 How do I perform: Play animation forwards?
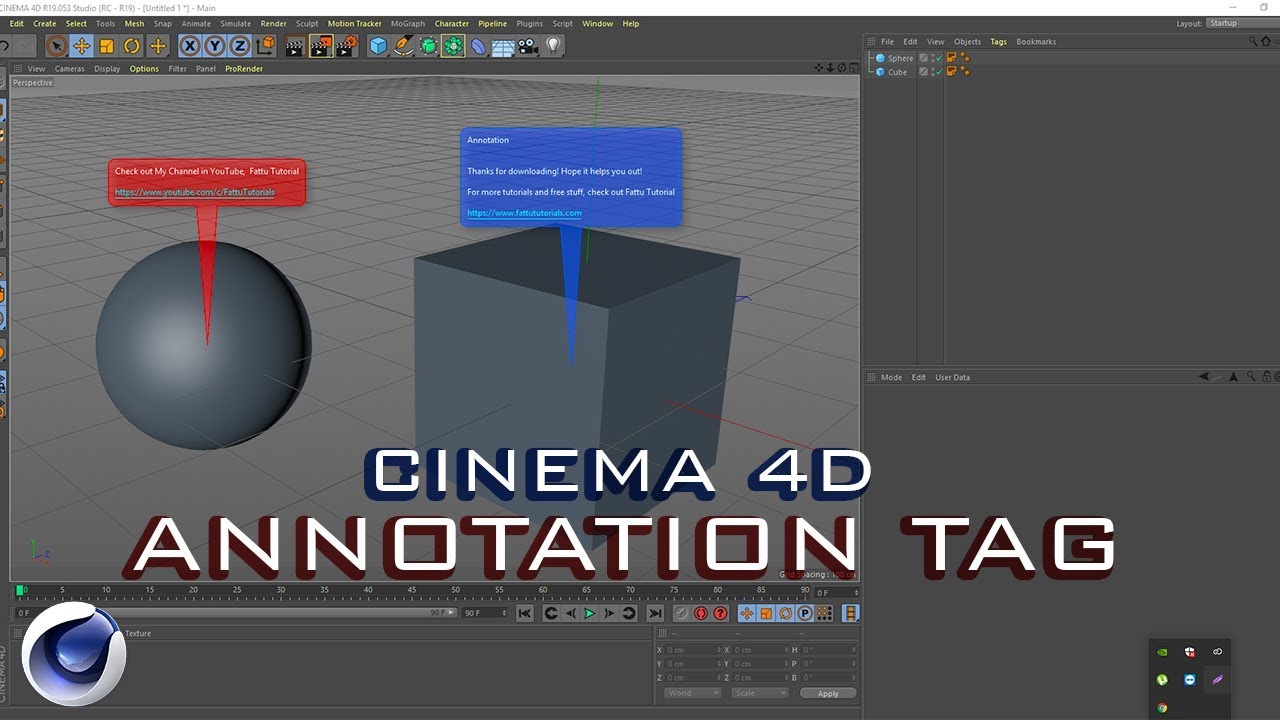coord(589,613)
